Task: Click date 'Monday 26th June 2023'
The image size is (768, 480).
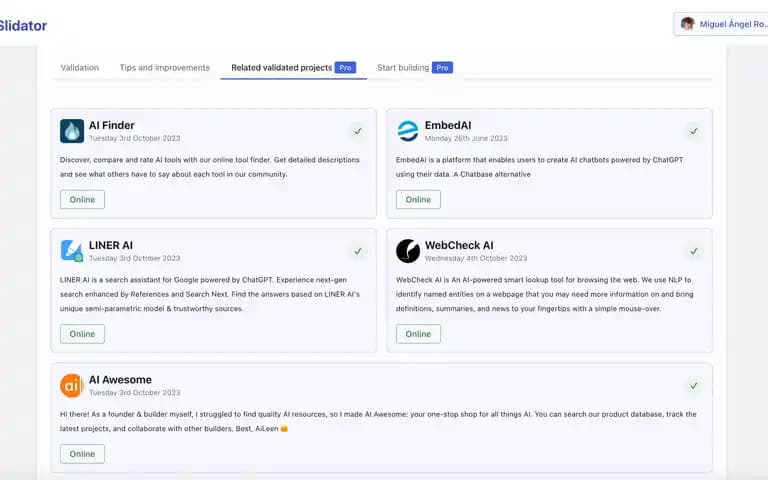Action: (466, 139)
